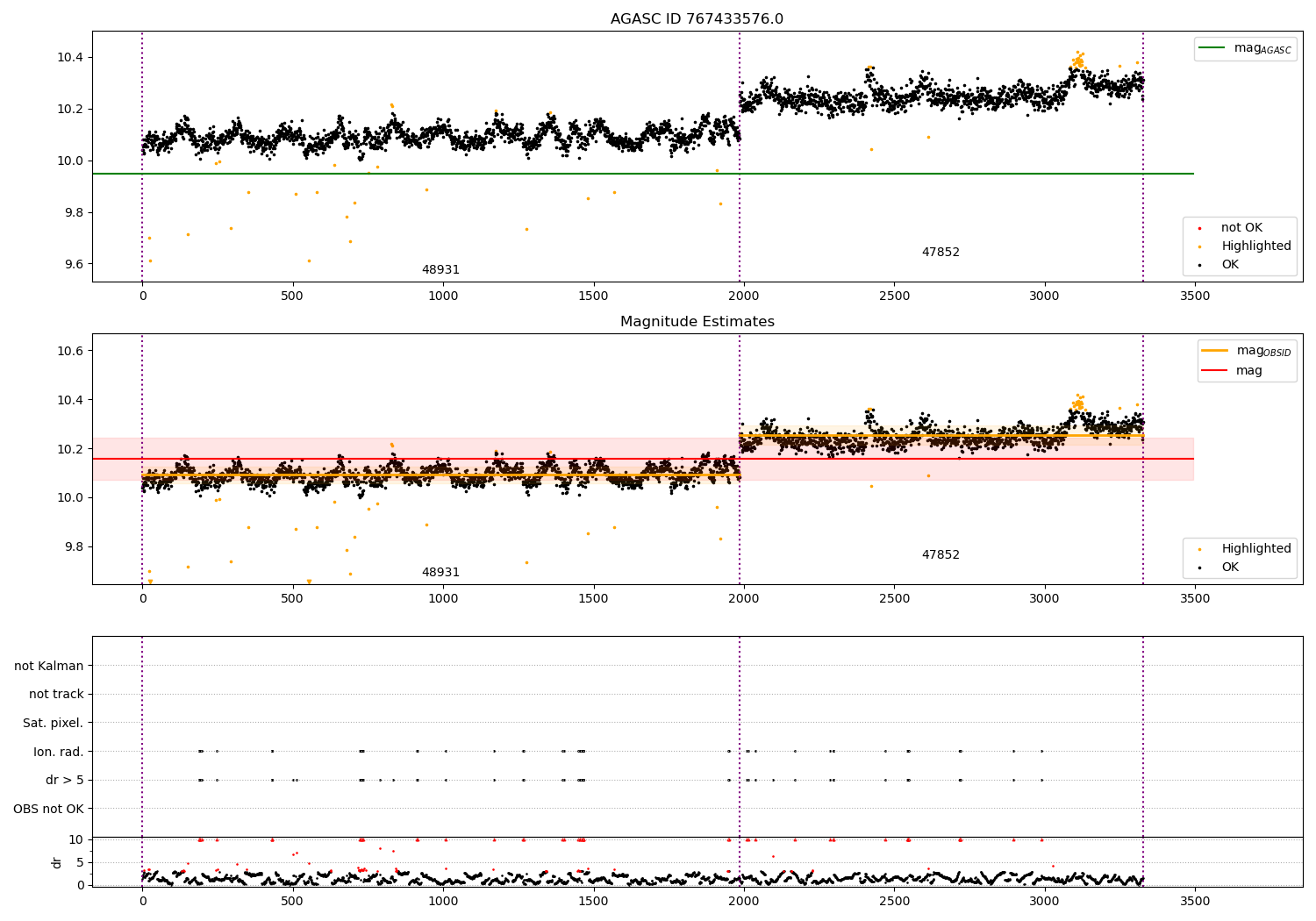The width and height of the screenshot is (1316, 921).
Task: Click the mag OBSID legend label text
Action: 1263,352
